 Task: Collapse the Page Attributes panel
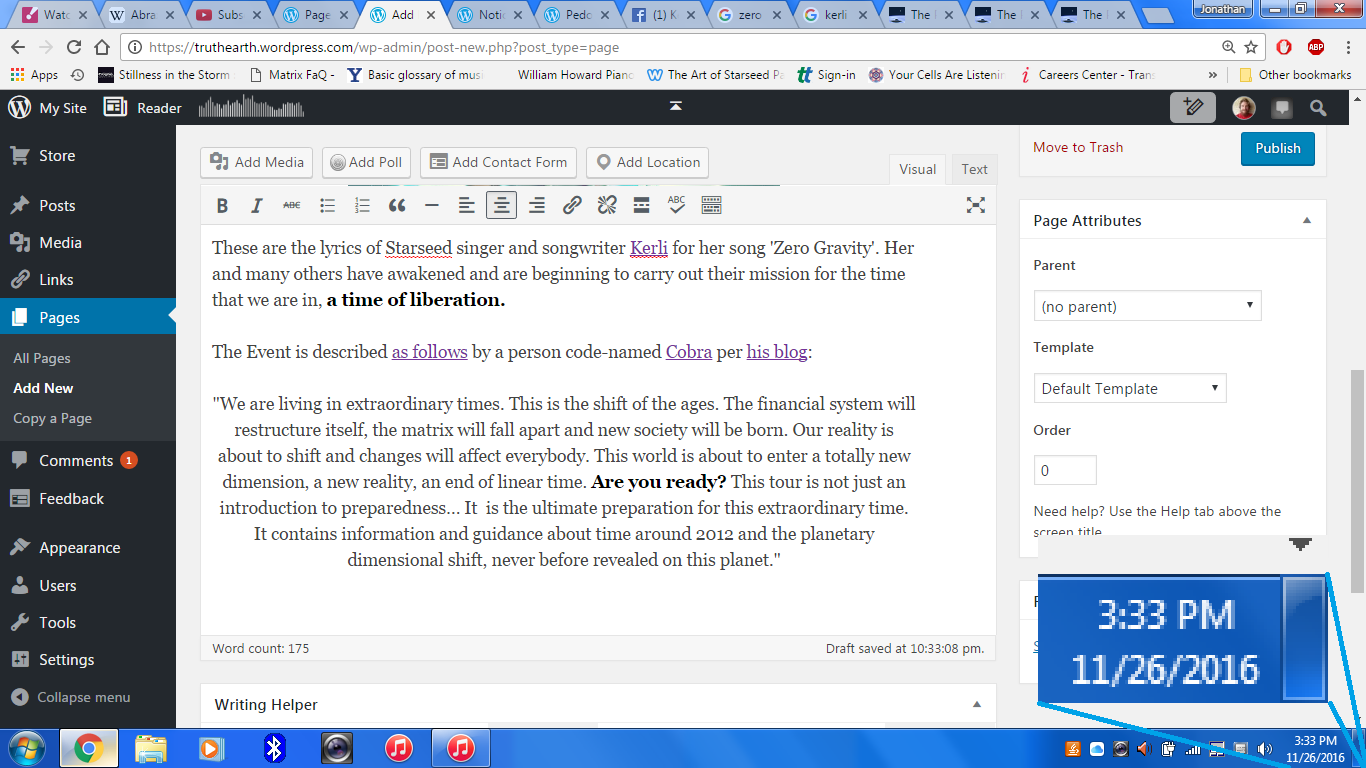(1306, 221)
